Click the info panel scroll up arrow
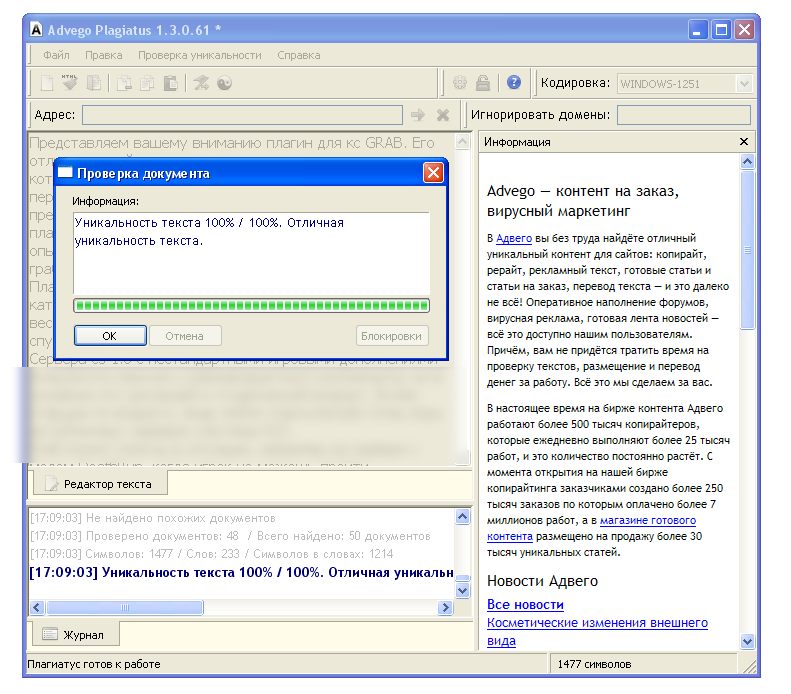Screen dimensions: 791x694 (747, 161)
